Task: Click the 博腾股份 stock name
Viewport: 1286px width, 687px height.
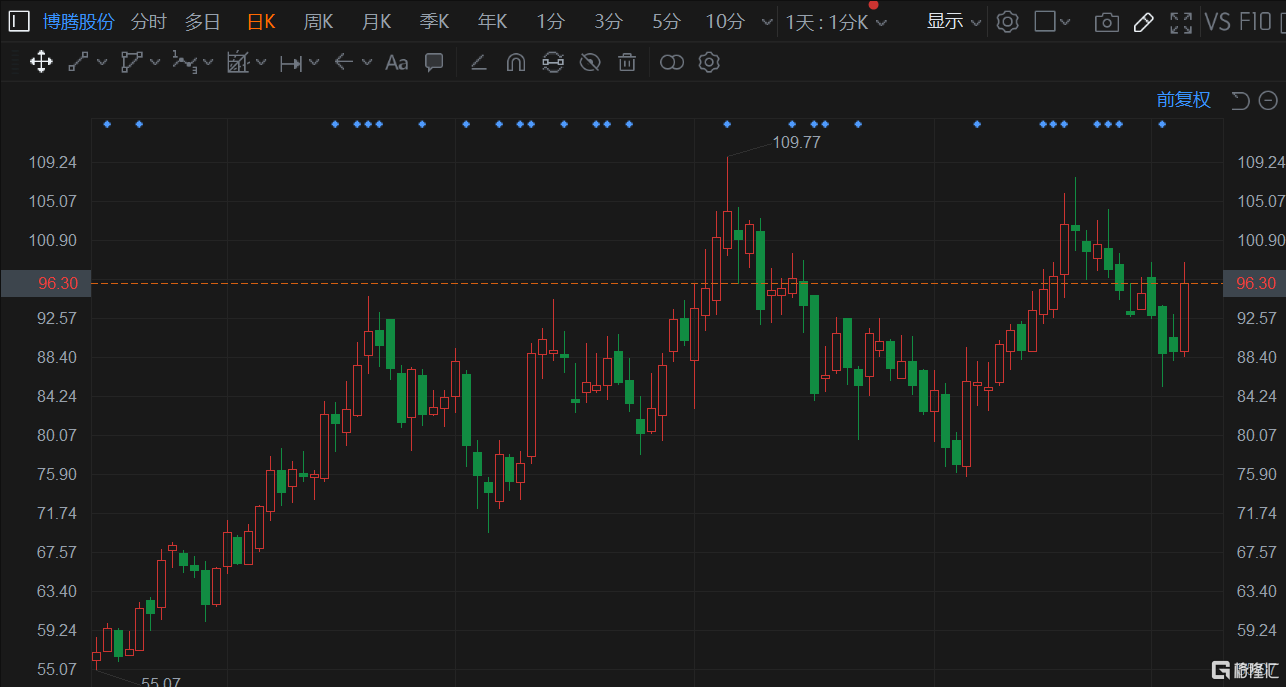Action: [79, 21]
